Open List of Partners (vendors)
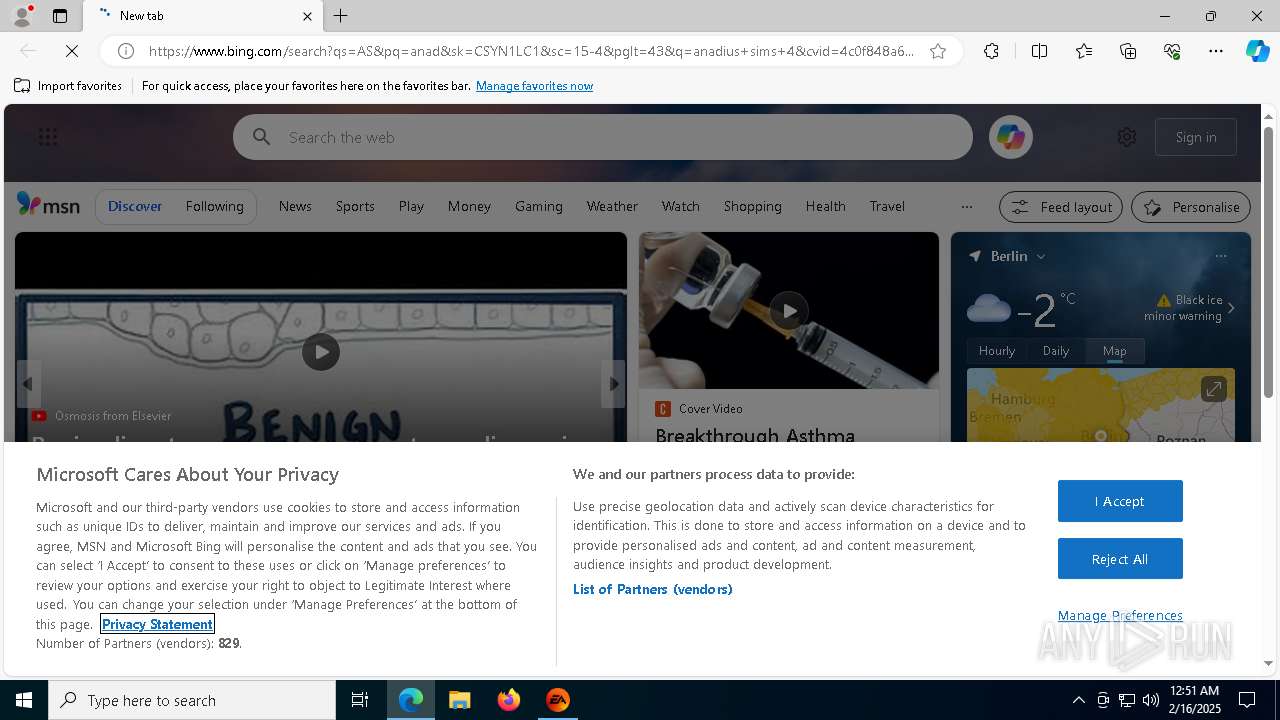The image size is (1280, 720). click(x=653, y=589)
